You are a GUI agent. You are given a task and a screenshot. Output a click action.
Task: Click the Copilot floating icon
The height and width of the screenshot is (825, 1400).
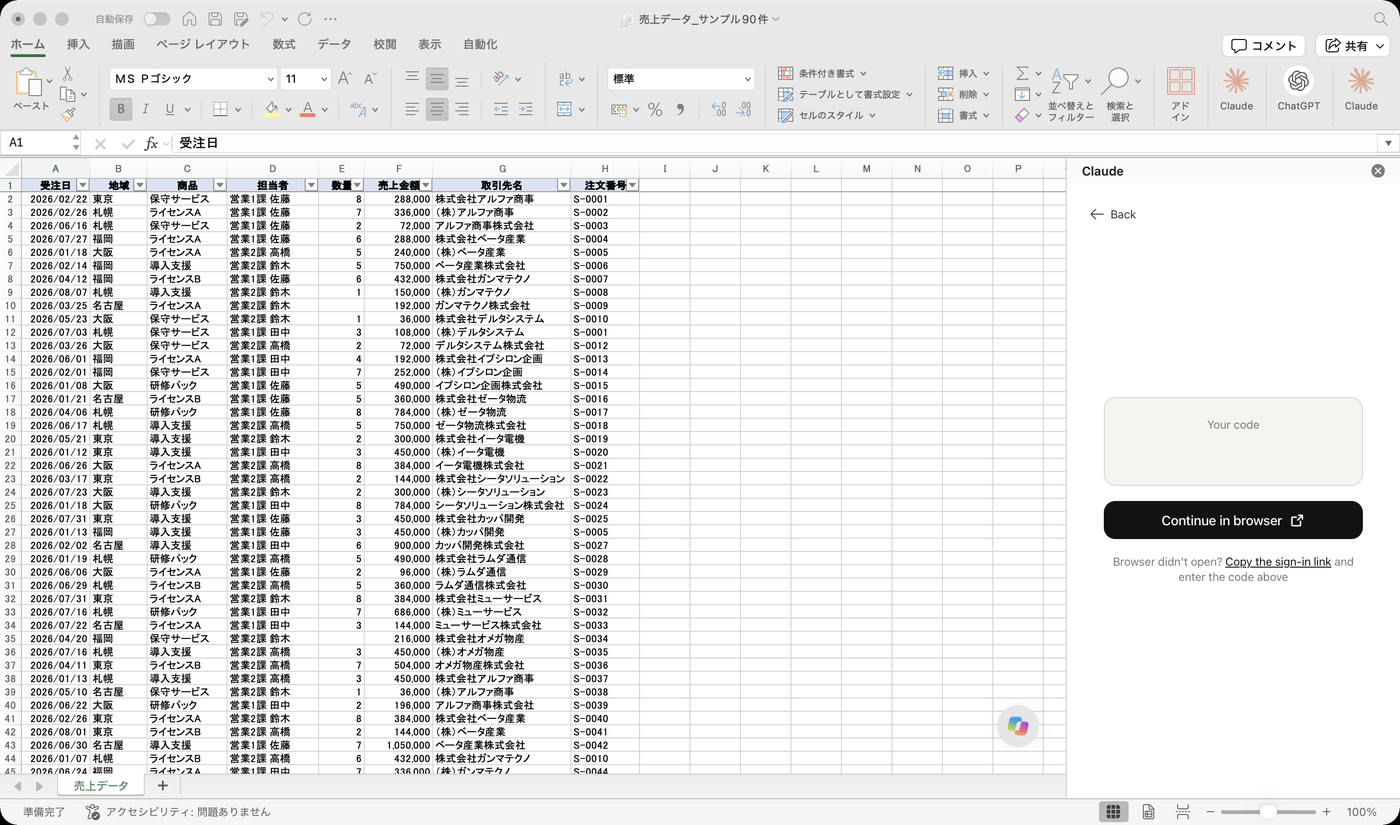click(x=1018, y=726)
